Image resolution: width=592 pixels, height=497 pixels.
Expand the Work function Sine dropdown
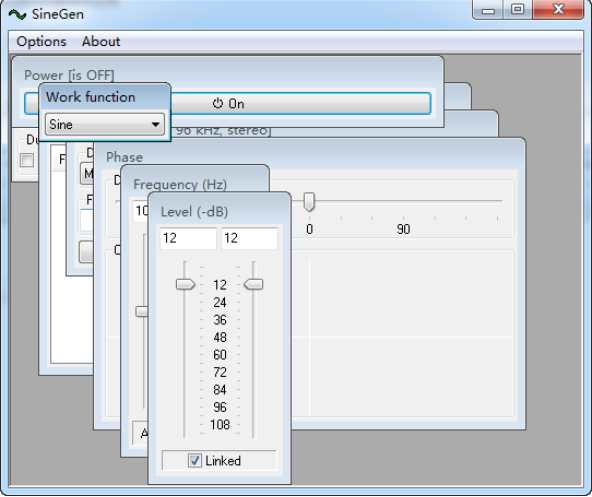105,124
